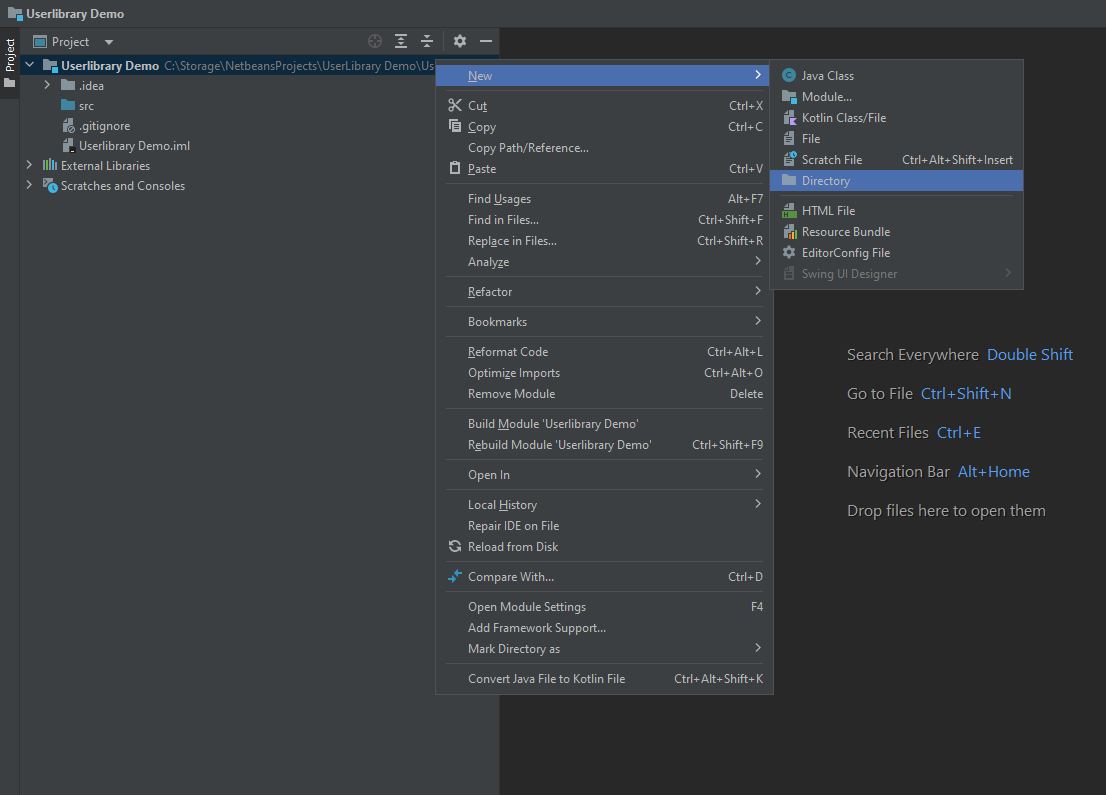Open the Mark Directory as submenu
The image size is (1106, 795).
click(604, 649)
